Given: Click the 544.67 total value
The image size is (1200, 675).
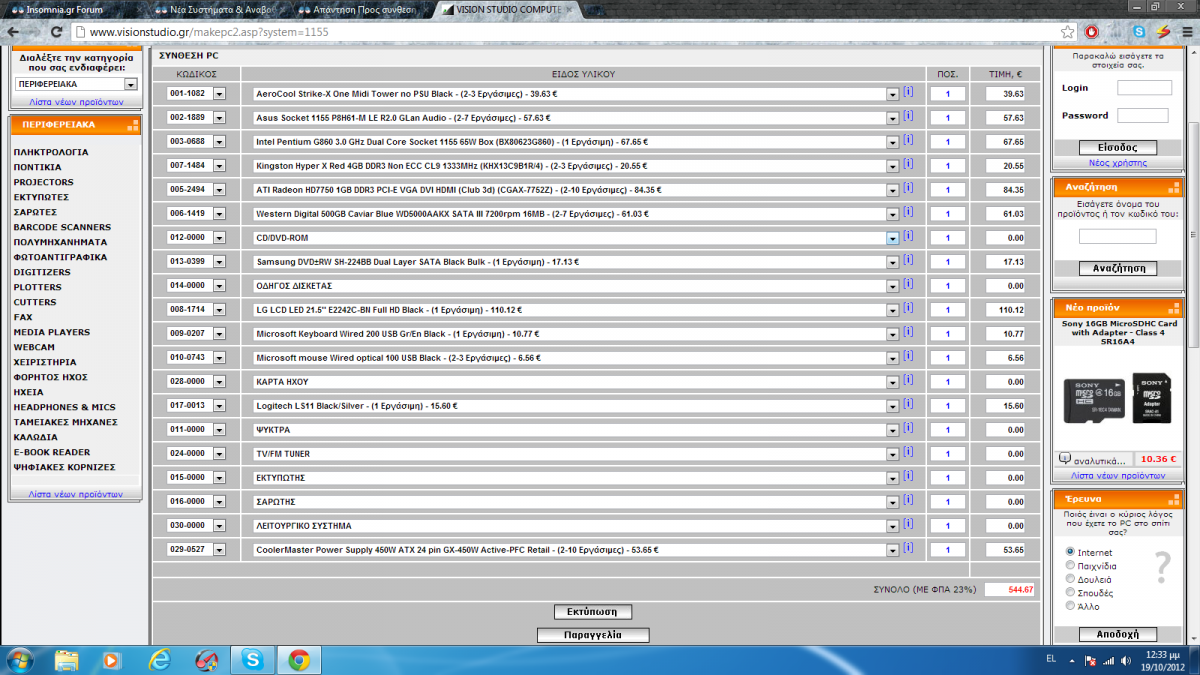Looking at the screenshot, I should tap(1010, 590).
